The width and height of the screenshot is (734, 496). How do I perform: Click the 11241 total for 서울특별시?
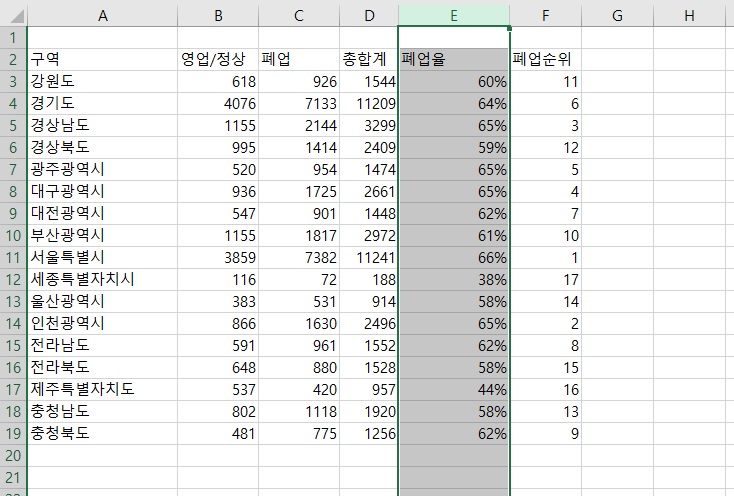(x=369, y=258)
